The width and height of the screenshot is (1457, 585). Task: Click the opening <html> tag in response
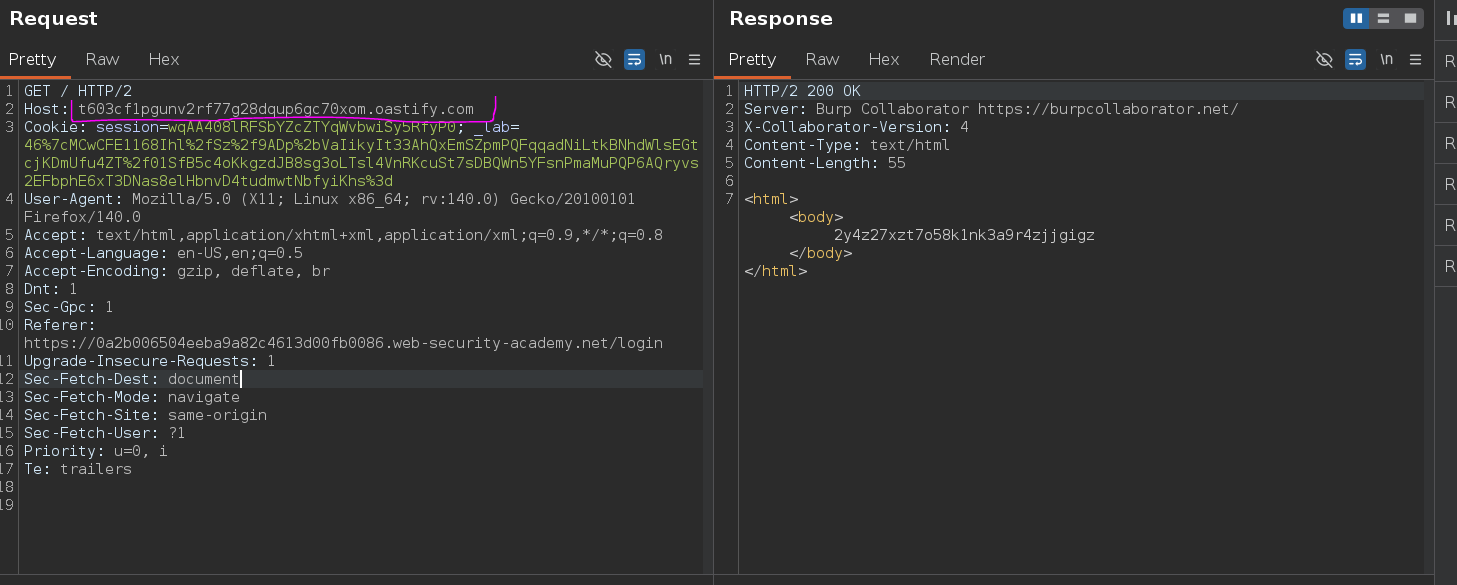(771, 199)
